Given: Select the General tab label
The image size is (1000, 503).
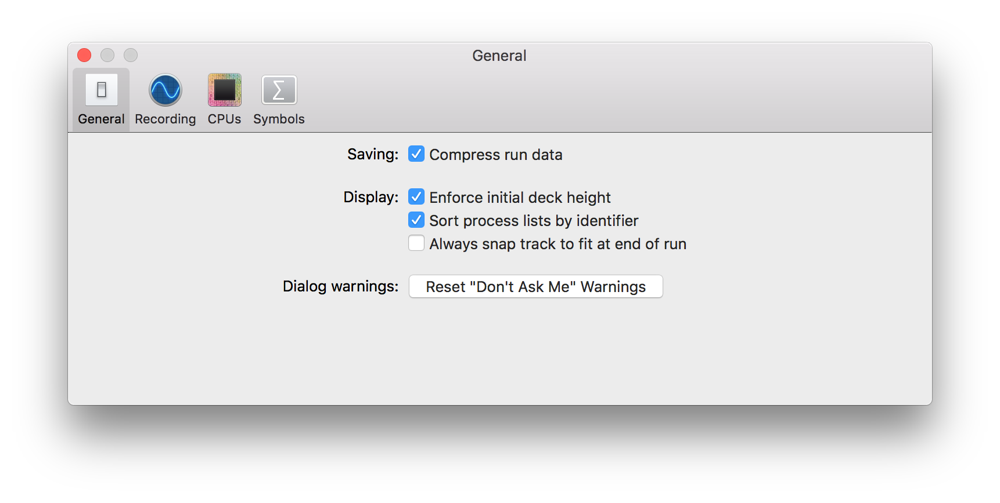Looking at the screenshot, I should pyautogui.click(x=101, y=119).
